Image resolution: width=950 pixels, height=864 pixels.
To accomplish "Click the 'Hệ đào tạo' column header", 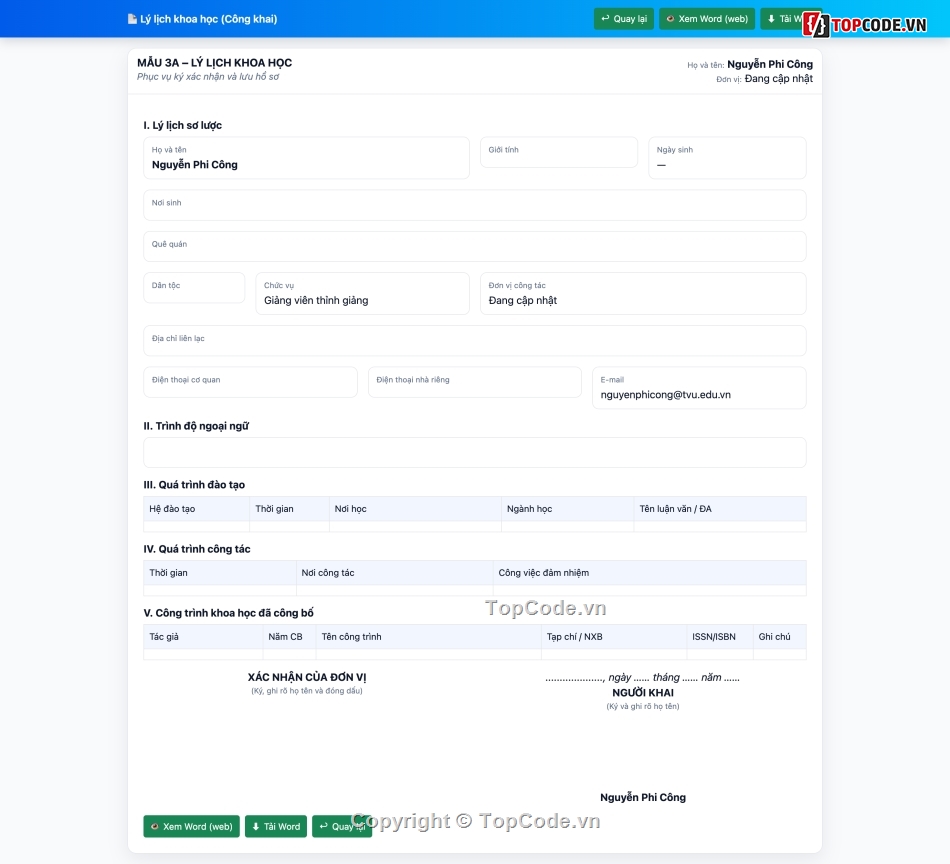I will 196,509.
